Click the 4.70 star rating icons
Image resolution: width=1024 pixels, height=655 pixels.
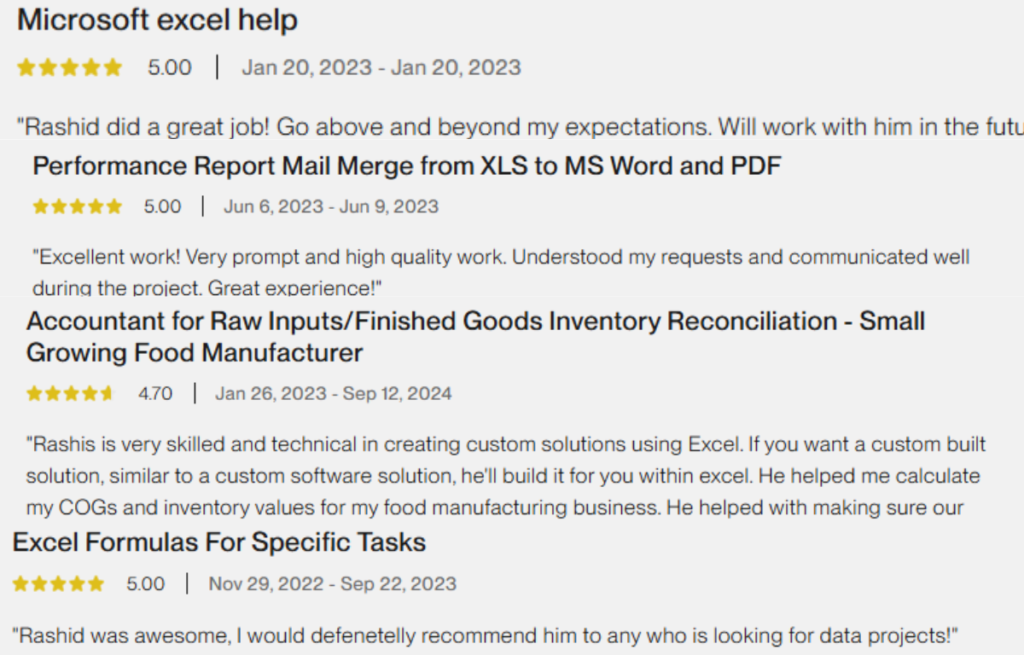coord(70,394)
